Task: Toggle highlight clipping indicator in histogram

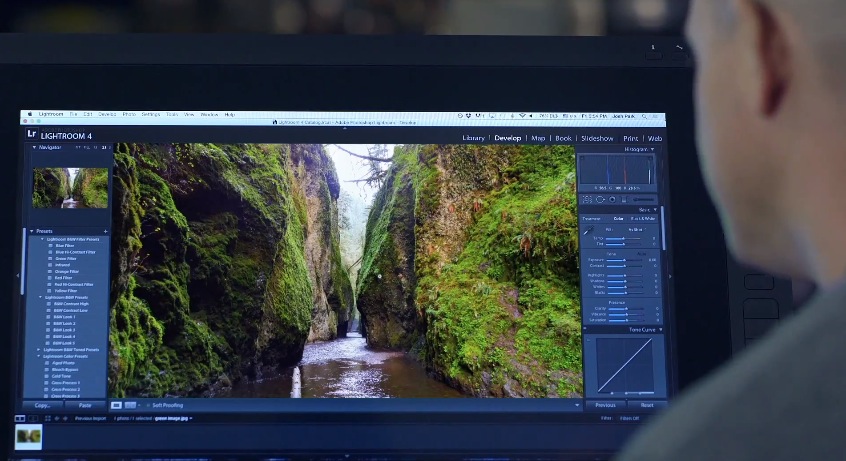Action: click(651, 158)
